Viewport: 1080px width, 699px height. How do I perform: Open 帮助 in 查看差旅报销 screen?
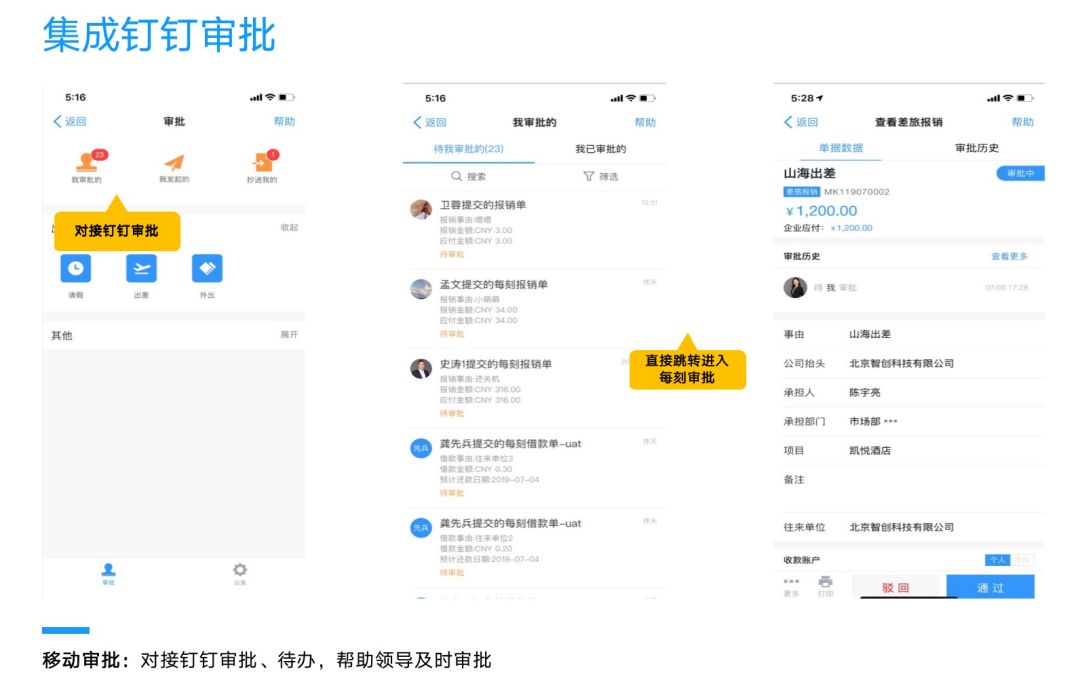click(1023, 122)
